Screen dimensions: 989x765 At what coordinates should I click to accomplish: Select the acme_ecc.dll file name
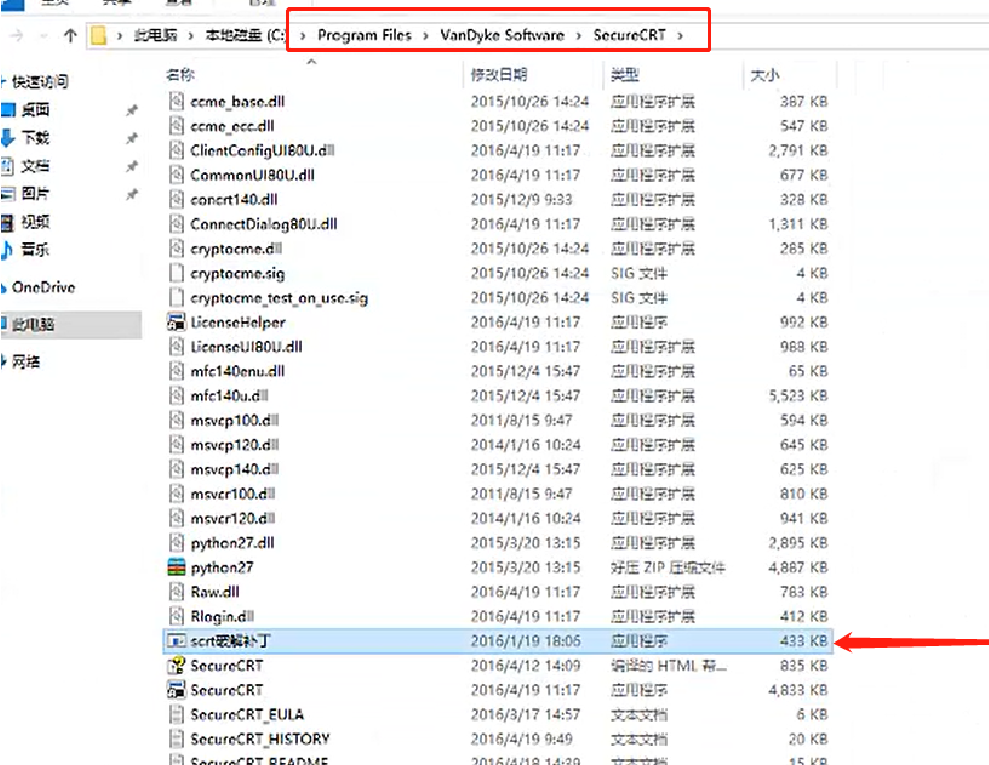pos(232,126)
